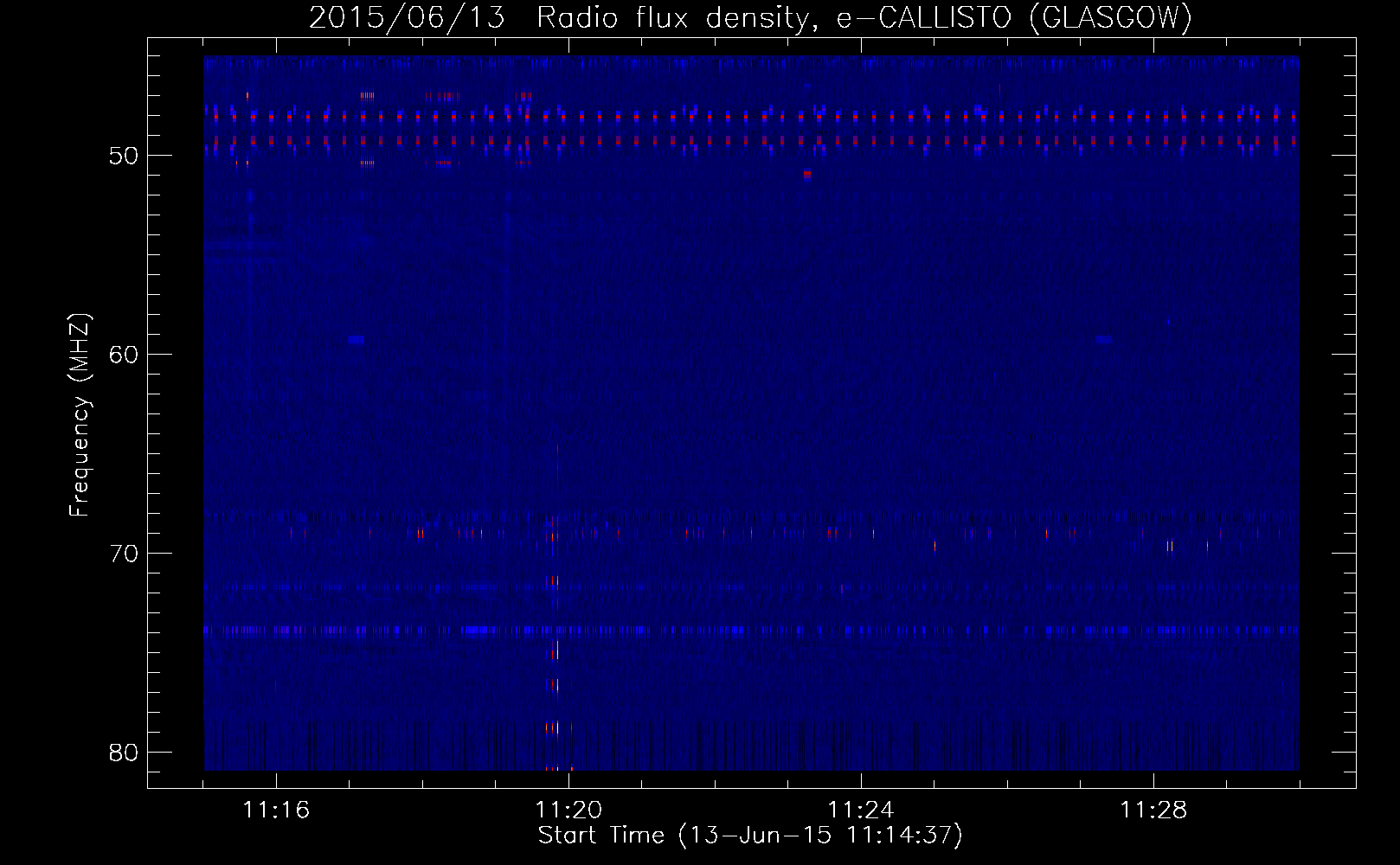Click the 70 frequency tick label
Screen dimensions: 1400x865
click(124, 554)
